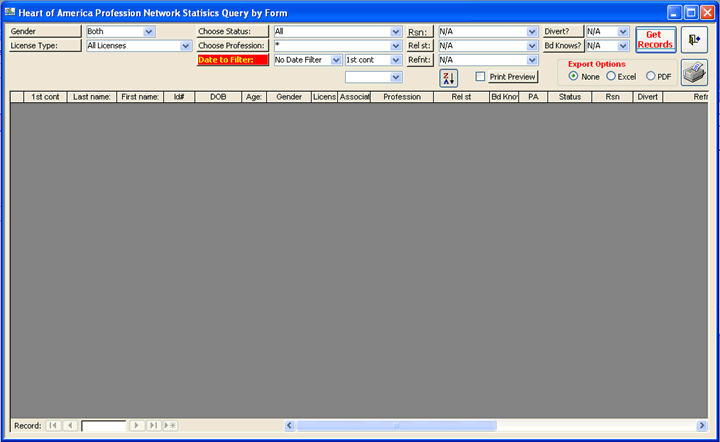This screenshot has height=442, width=720.
Task: Click the Z-A sort icon button
Action: (448, 78)
